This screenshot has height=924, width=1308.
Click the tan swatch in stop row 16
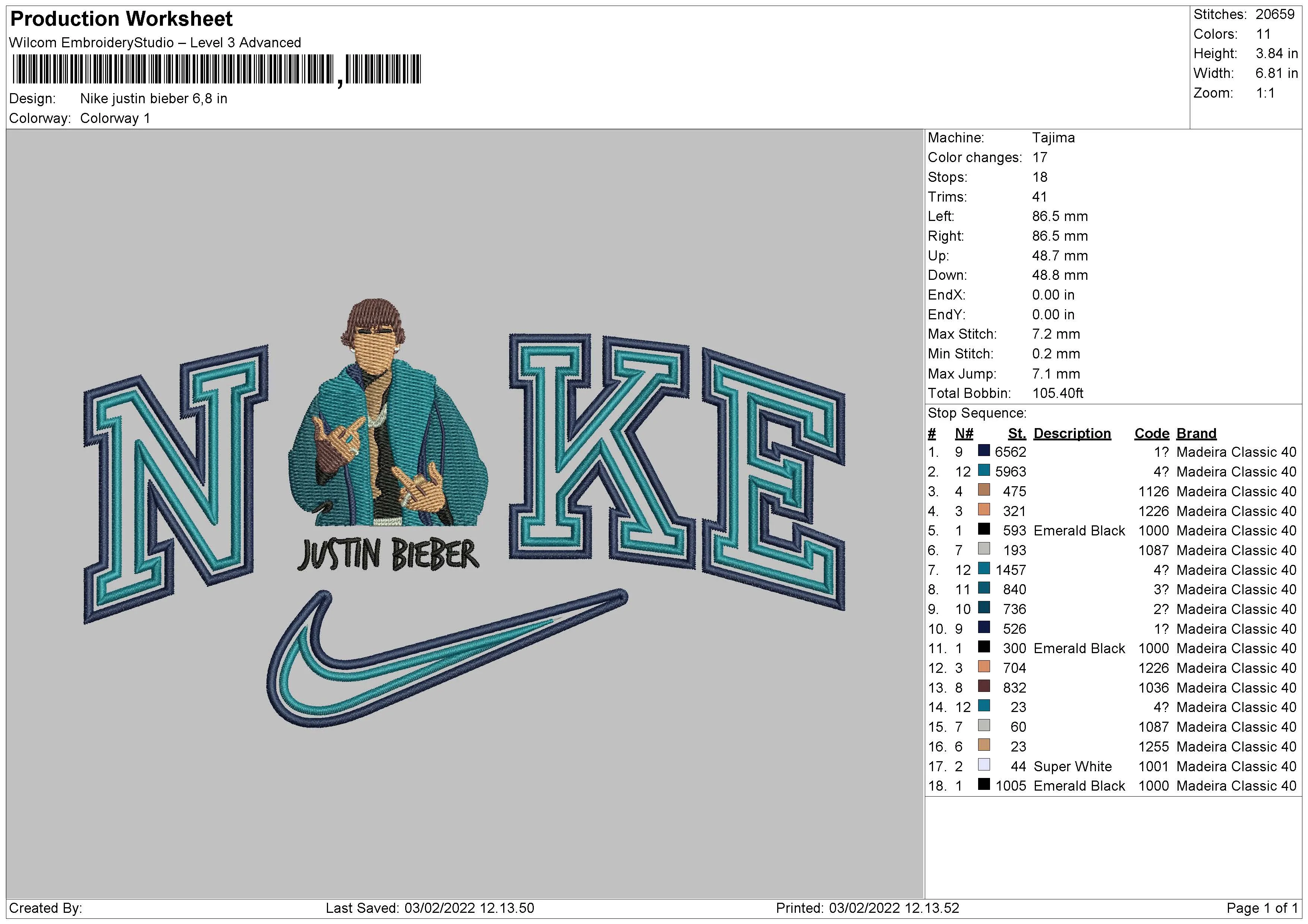coord(984,745)
